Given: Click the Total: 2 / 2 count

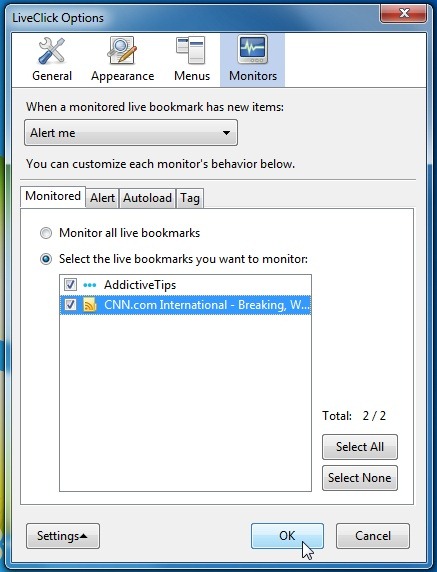Looking at the screenshot, I should pos(354,416).
